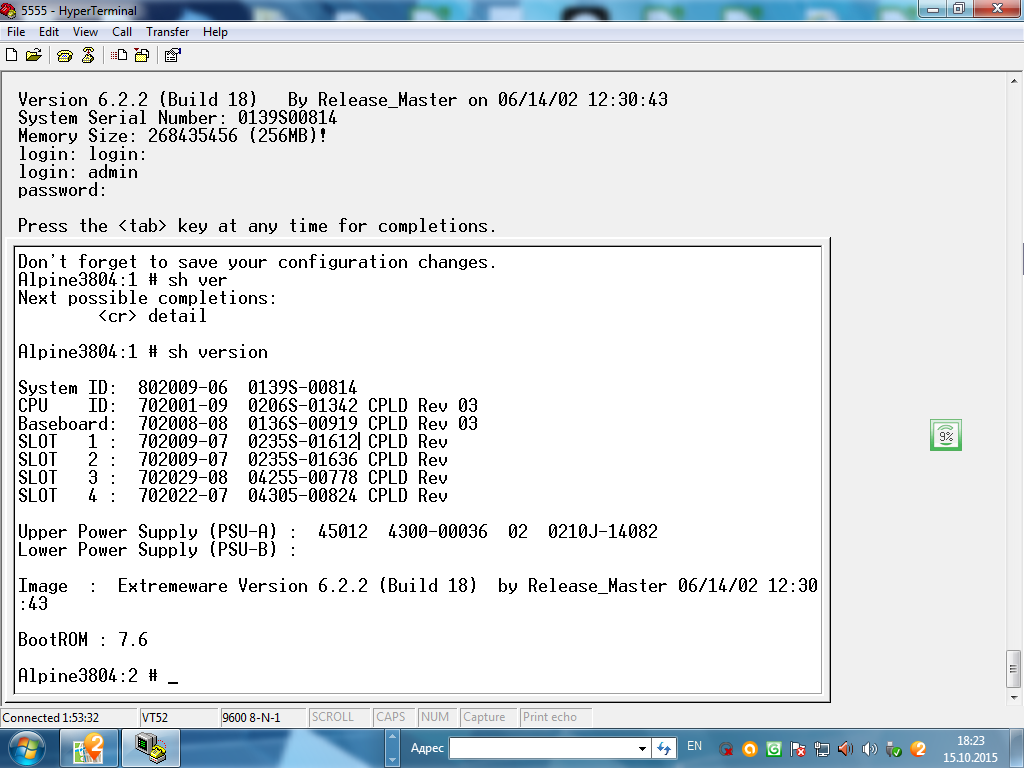Click the terminal scrollbar up arrow
1024x768 pixels.
click(x=1014, y=81)
